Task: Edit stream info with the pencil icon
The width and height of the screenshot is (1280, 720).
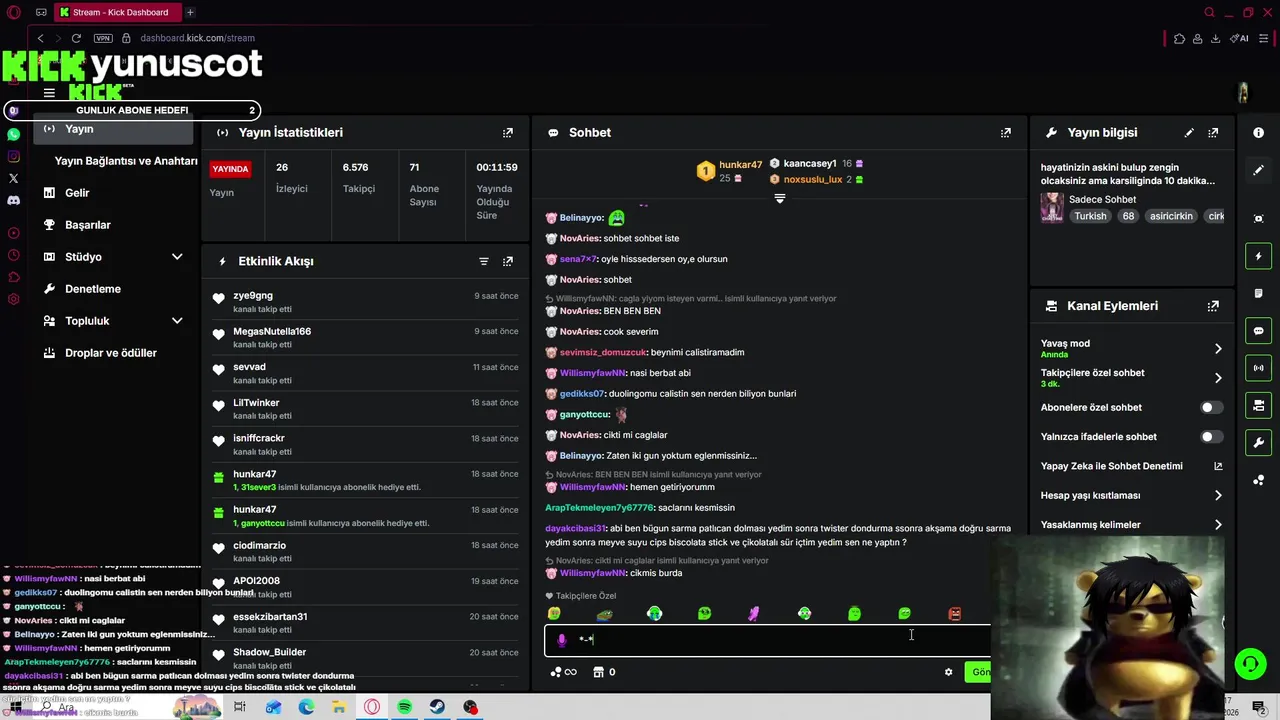Action: click(x=1189, y=132)
